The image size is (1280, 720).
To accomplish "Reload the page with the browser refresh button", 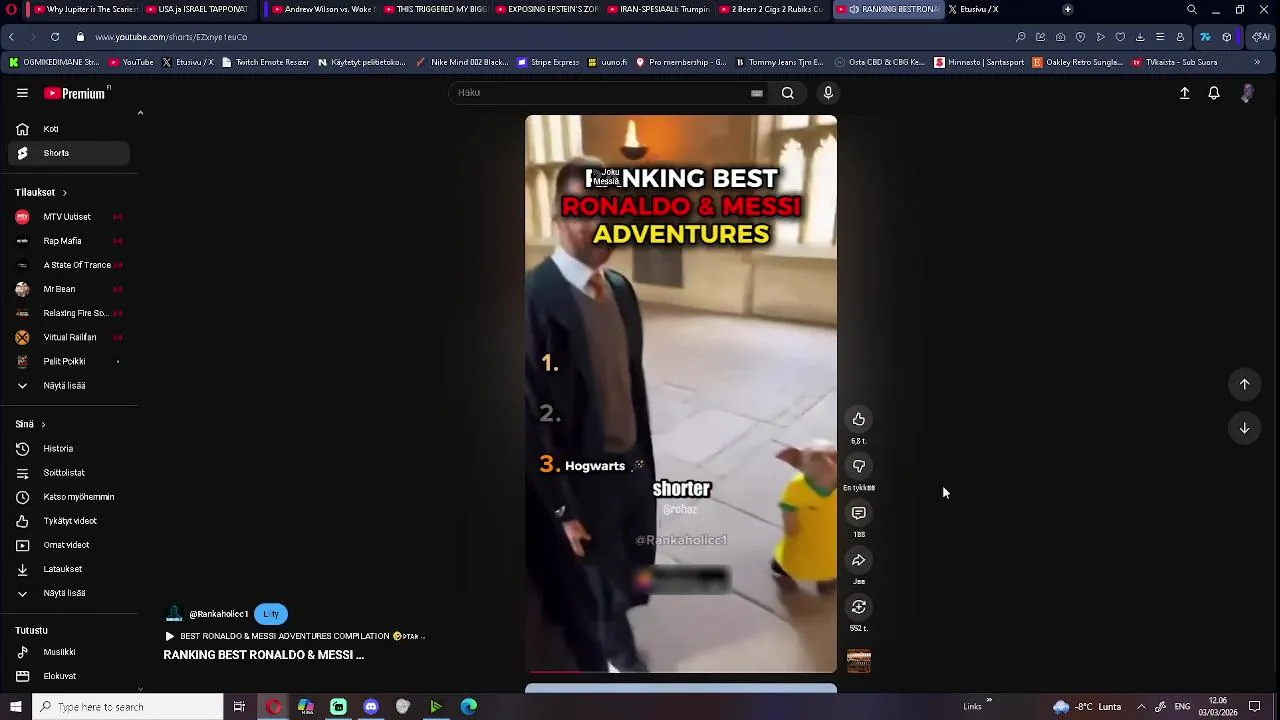I will pyautogui.click(x=54, y=37).
